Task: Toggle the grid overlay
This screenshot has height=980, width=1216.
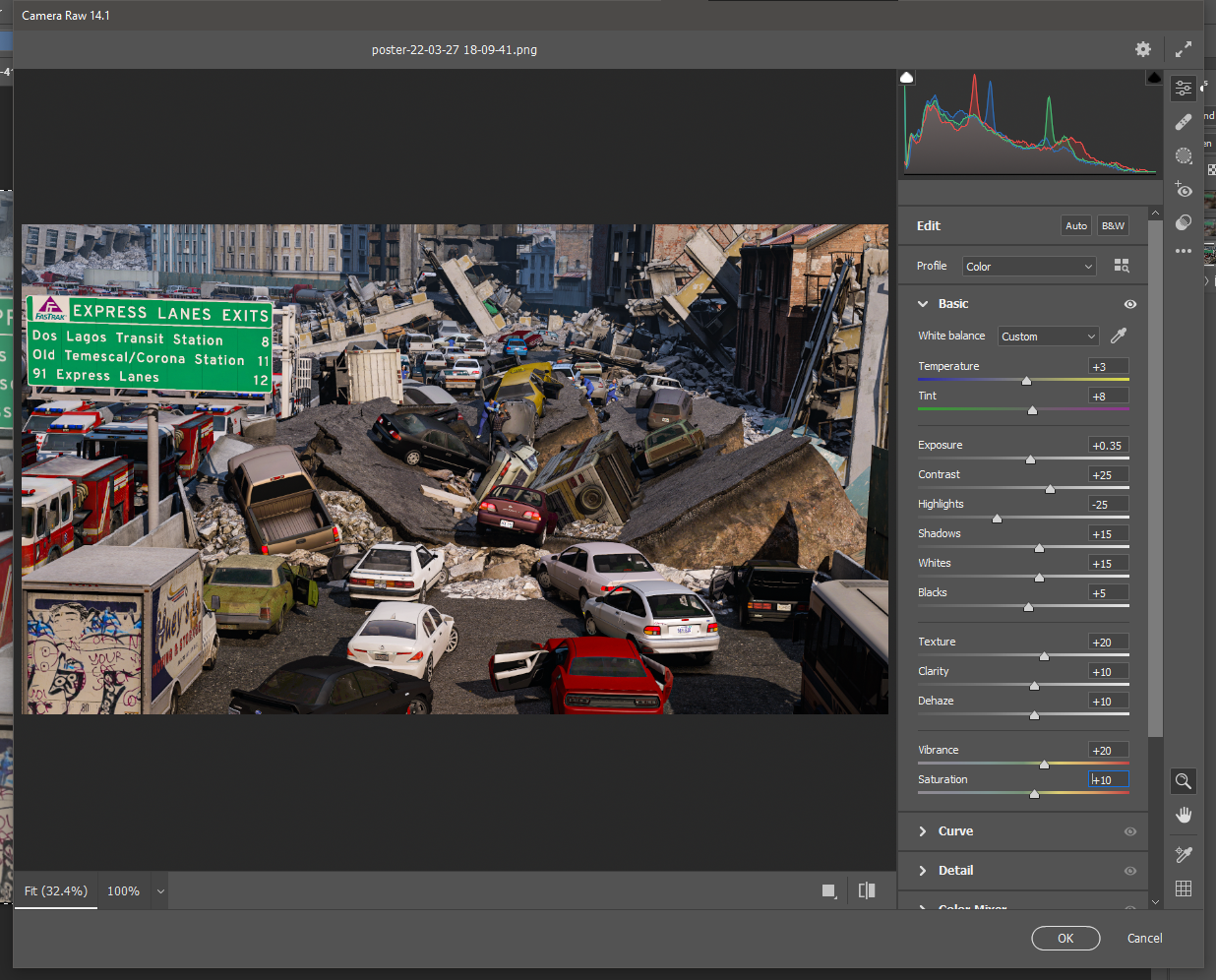Action: (1184, 888)
